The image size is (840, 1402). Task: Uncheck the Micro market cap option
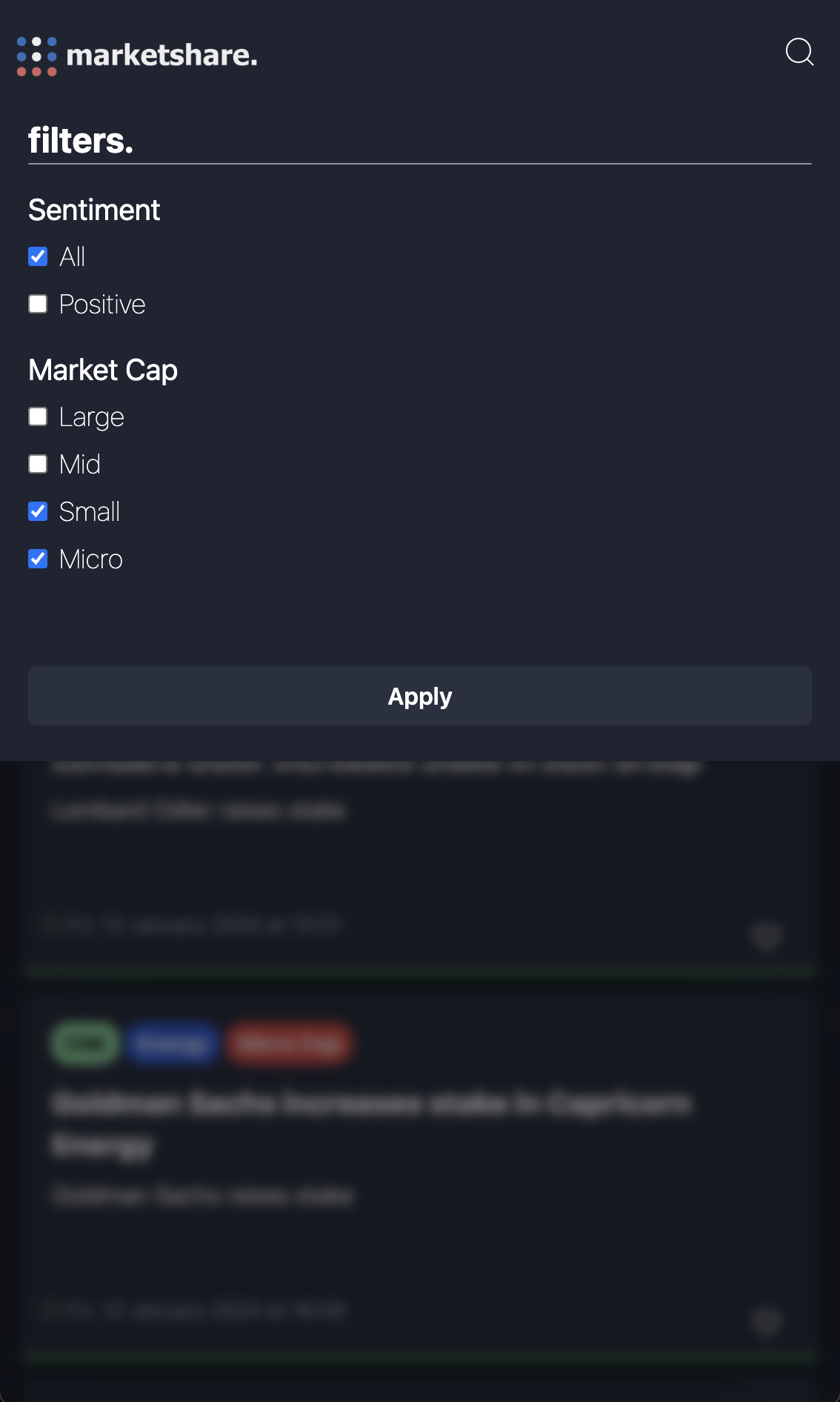(38, 559)
